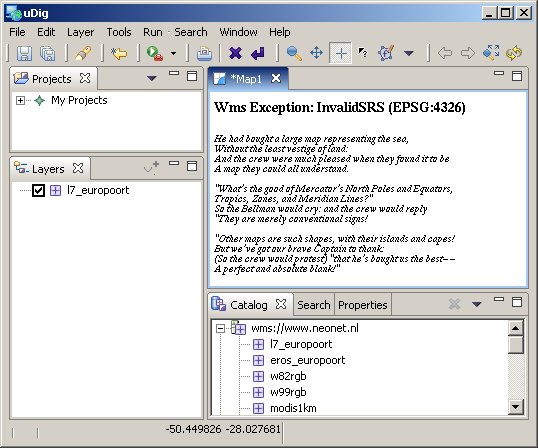The image size is (538, 448).
Task: Click the yellow Refresh arrows icon
Action: click(x=514, y=53)
